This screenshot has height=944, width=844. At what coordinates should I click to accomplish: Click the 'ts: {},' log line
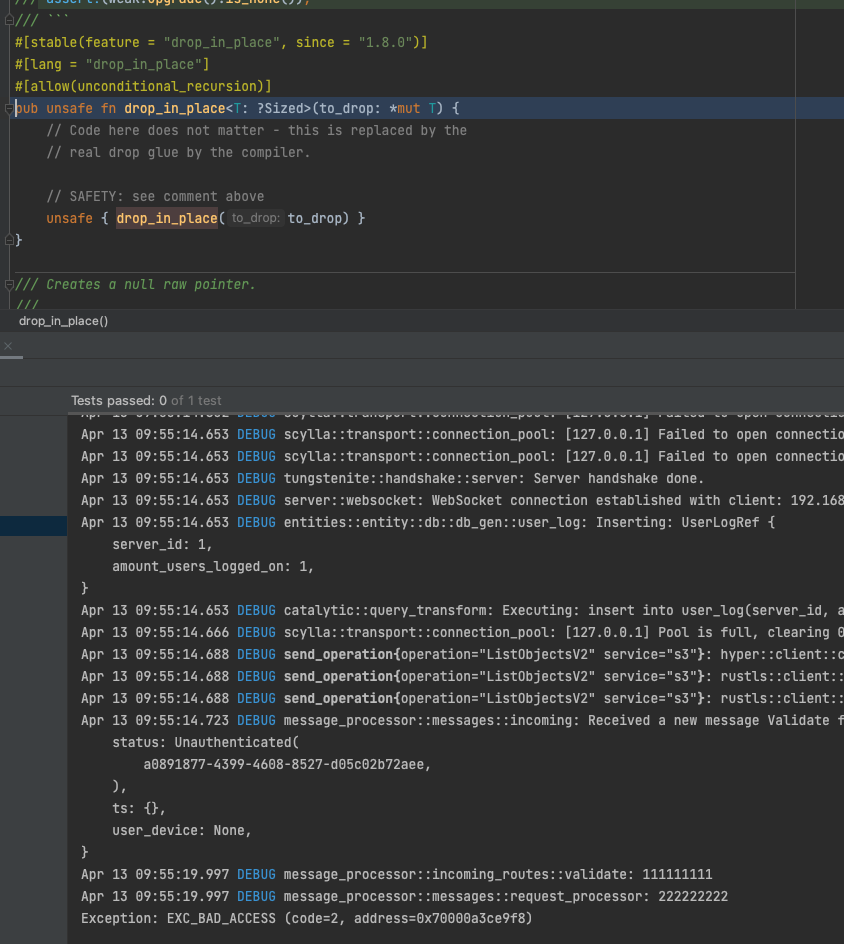tap(139, 809)
